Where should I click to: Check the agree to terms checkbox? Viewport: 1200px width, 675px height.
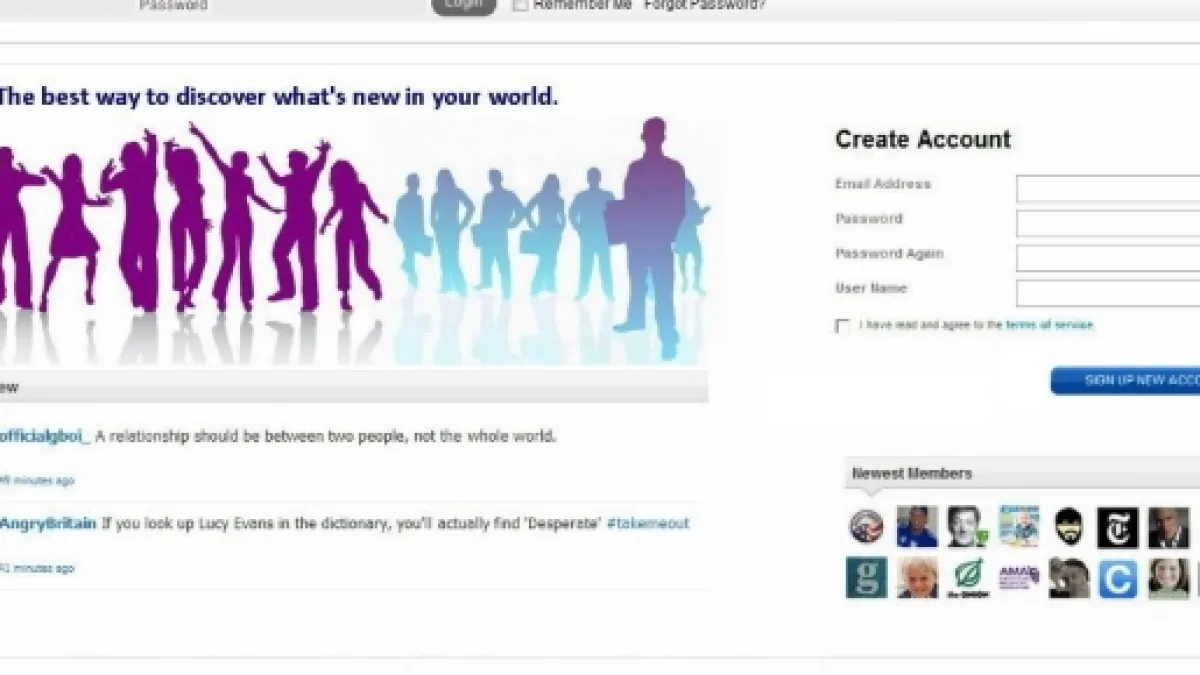click(842, 326)
